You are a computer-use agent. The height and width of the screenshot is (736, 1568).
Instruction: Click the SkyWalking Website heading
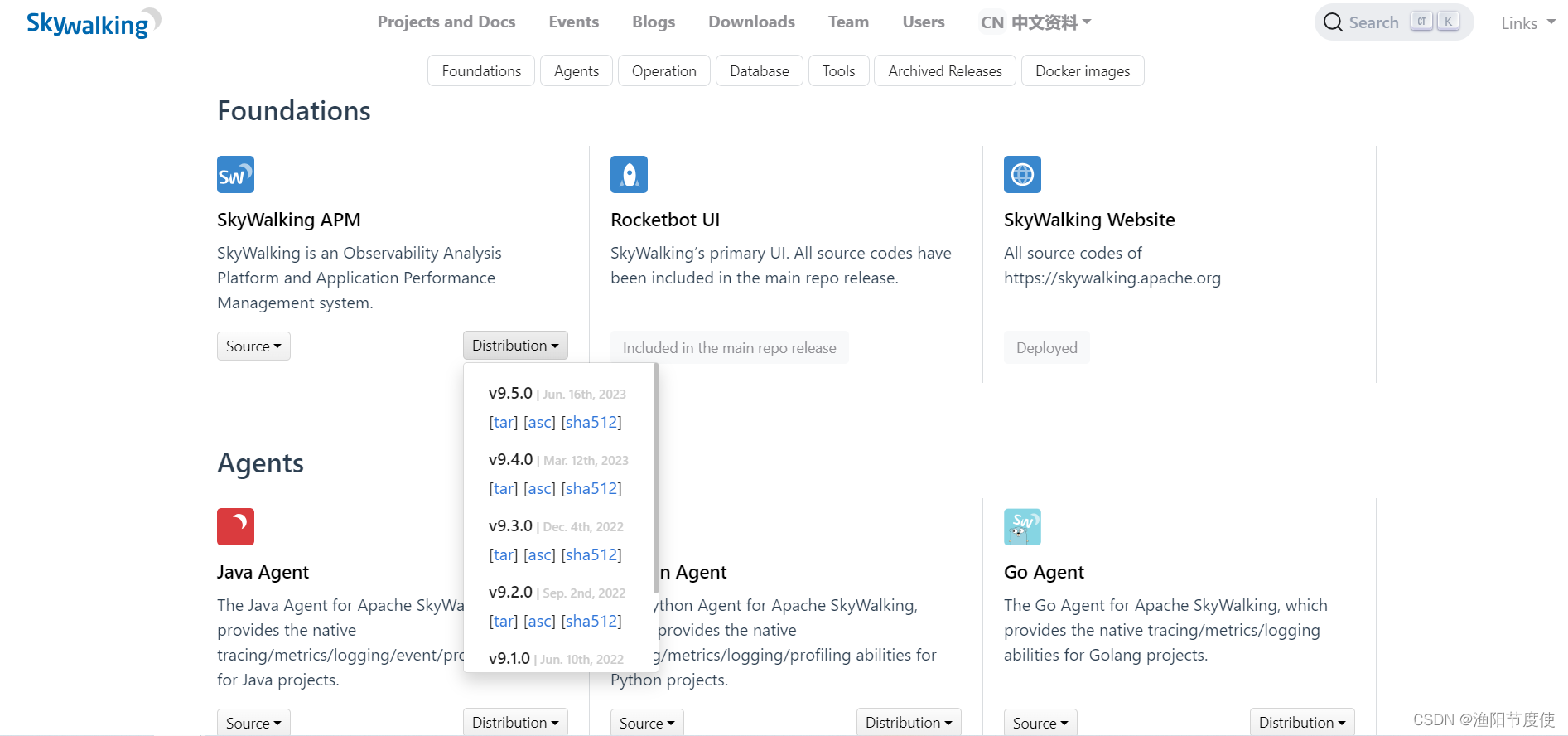pyautogui.click(x=1089, y=220)
